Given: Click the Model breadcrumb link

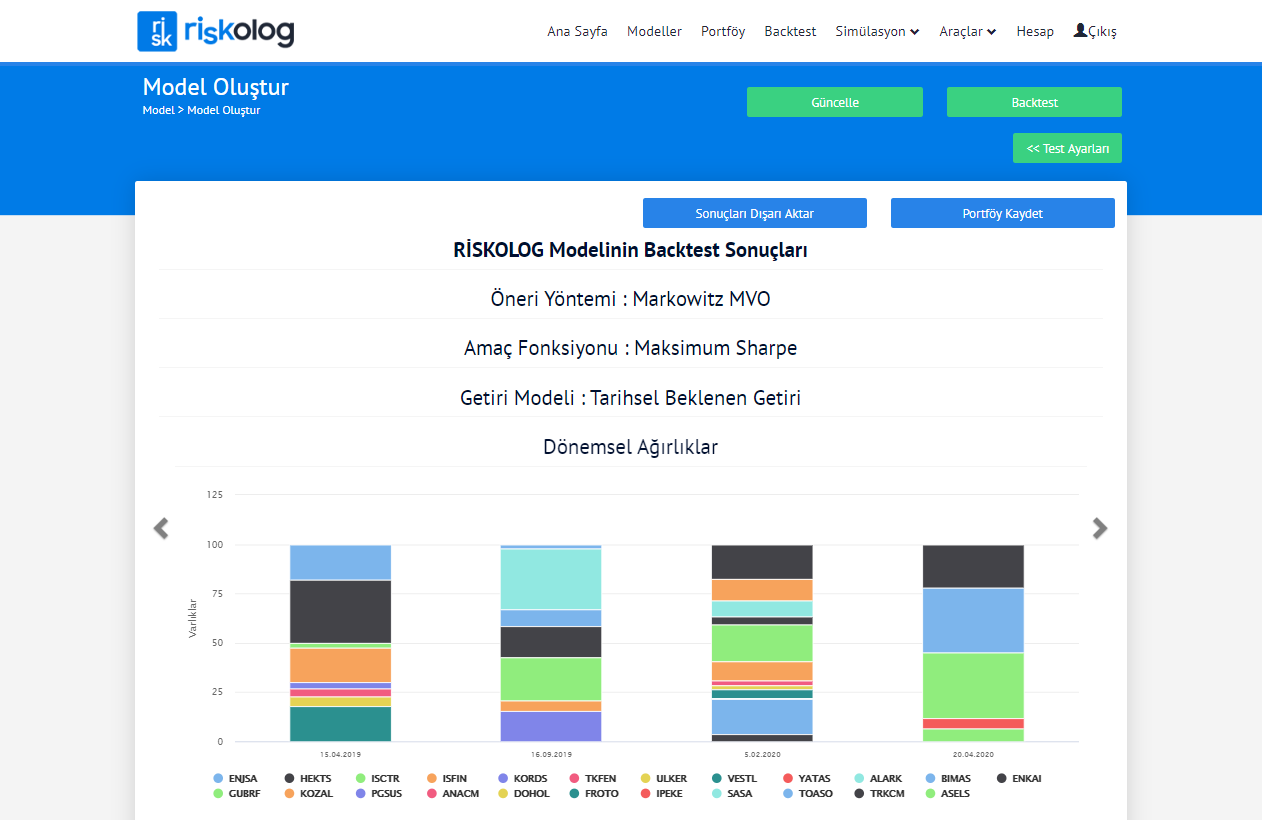Looking at the screenshot, I should pyautogui.click(x=158, y=110).
